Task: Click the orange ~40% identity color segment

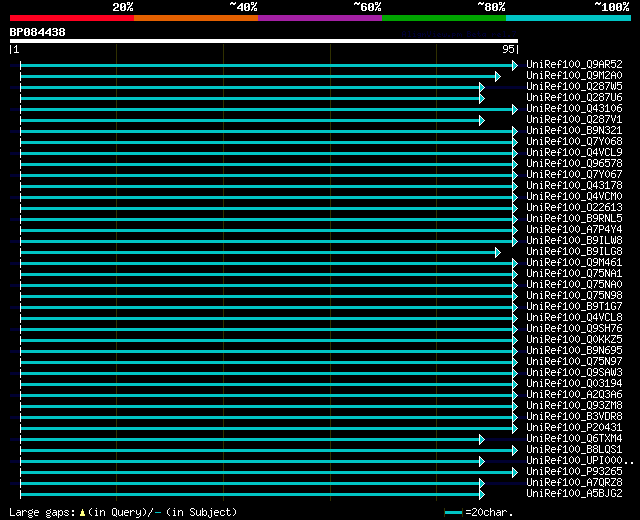Action: (x=196, y=18)
